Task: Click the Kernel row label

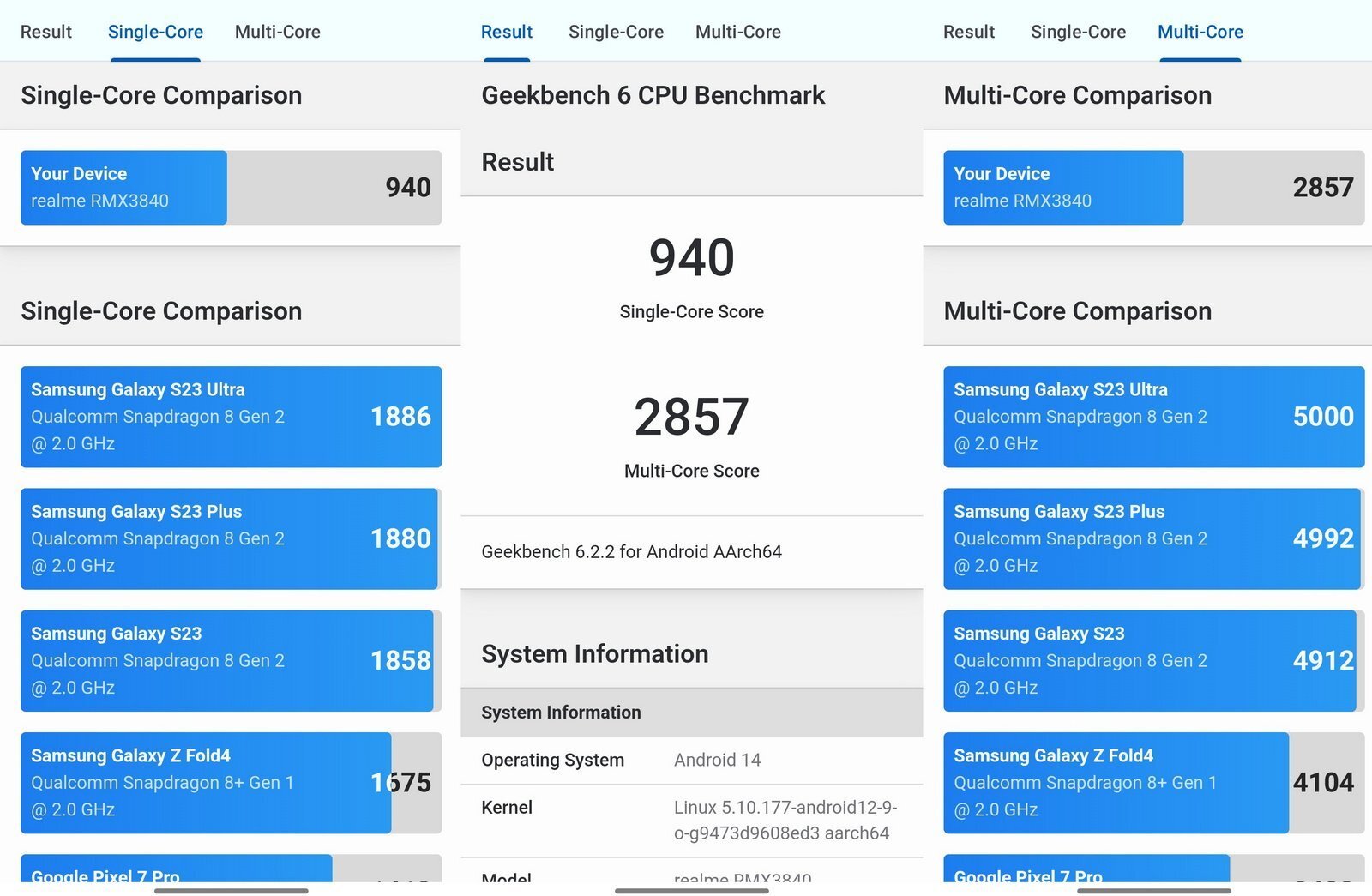Action: click(507, 808)
